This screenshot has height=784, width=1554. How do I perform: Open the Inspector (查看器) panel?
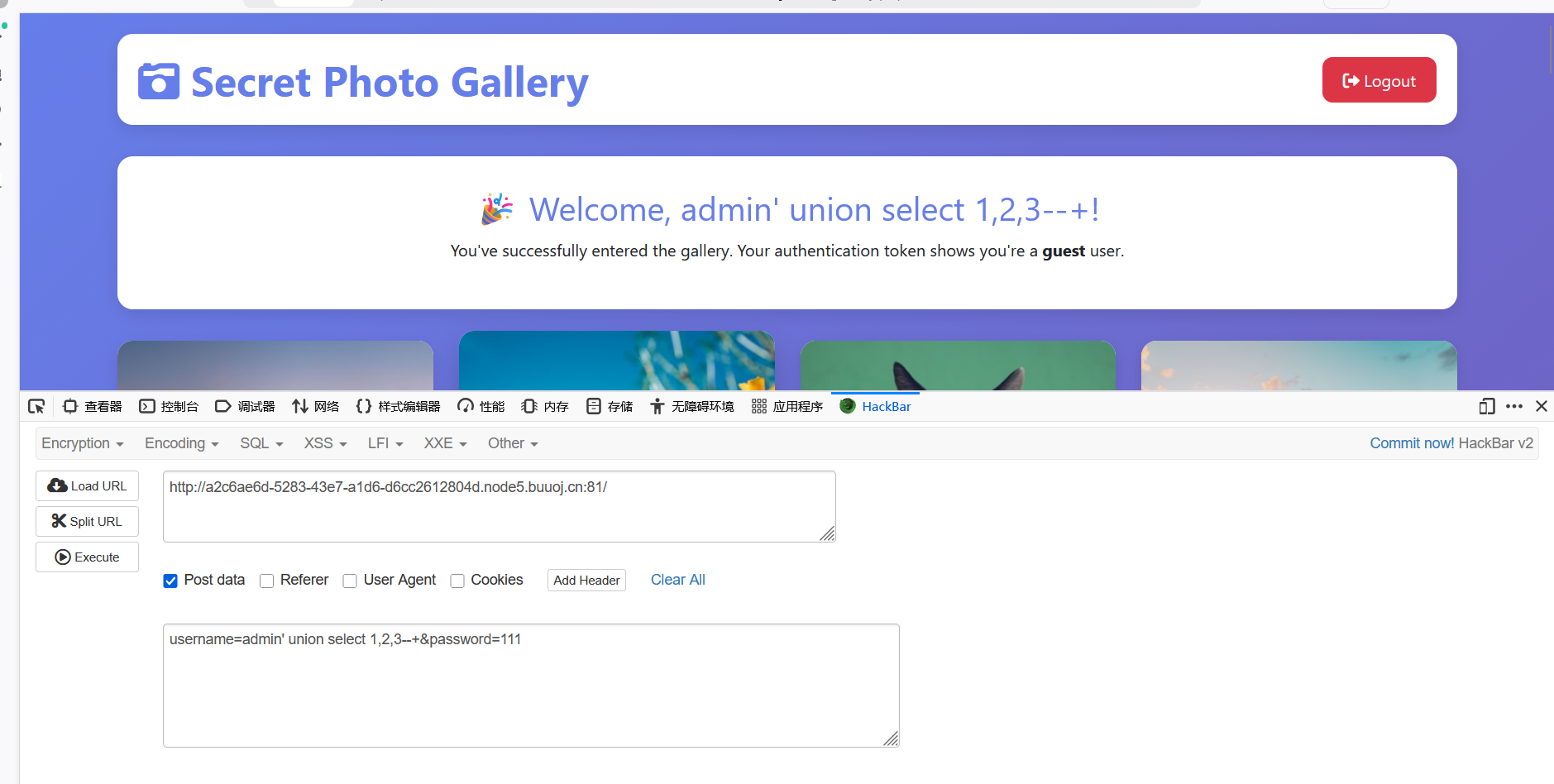(x=93, y=406)
